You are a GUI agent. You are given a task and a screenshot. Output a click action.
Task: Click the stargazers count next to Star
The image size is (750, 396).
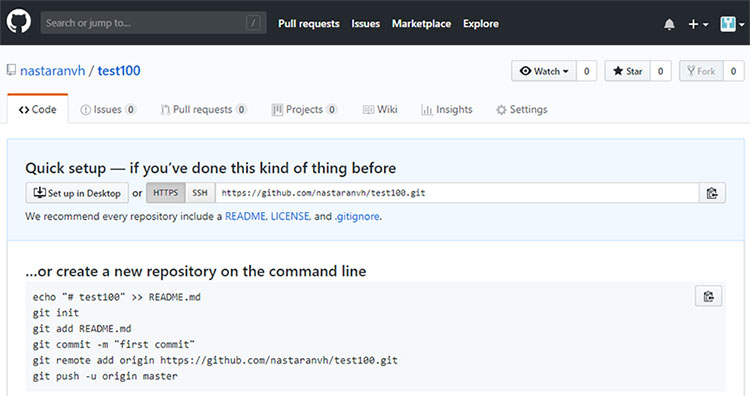pos(661,71)
